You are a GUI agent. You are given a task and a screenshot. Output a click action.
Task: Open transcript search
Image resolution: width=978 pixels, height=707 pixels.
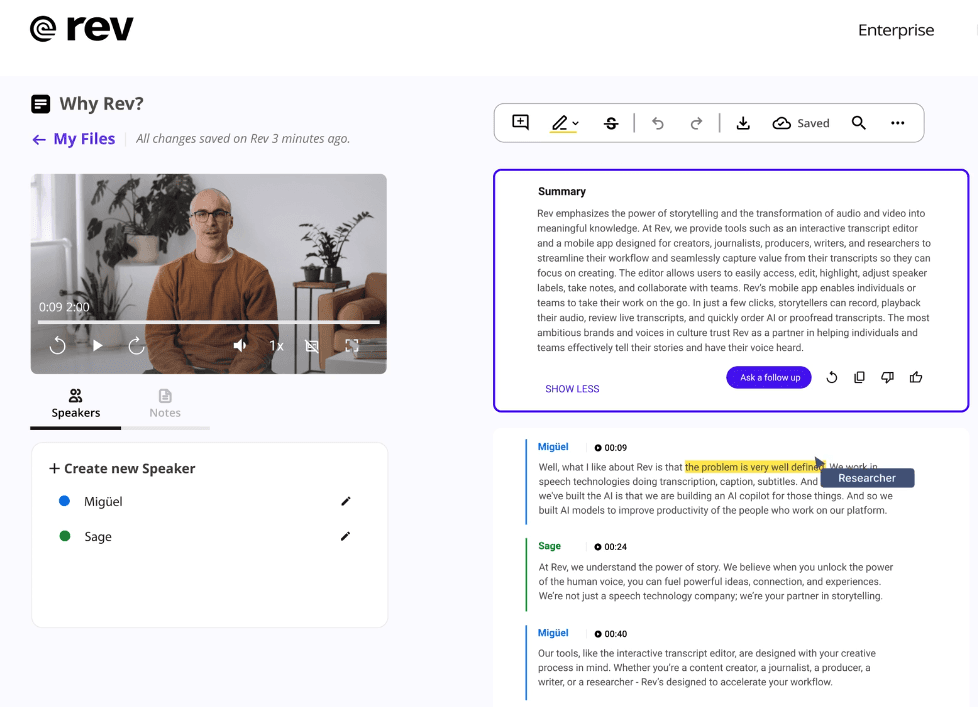click(x=858, y=123)
